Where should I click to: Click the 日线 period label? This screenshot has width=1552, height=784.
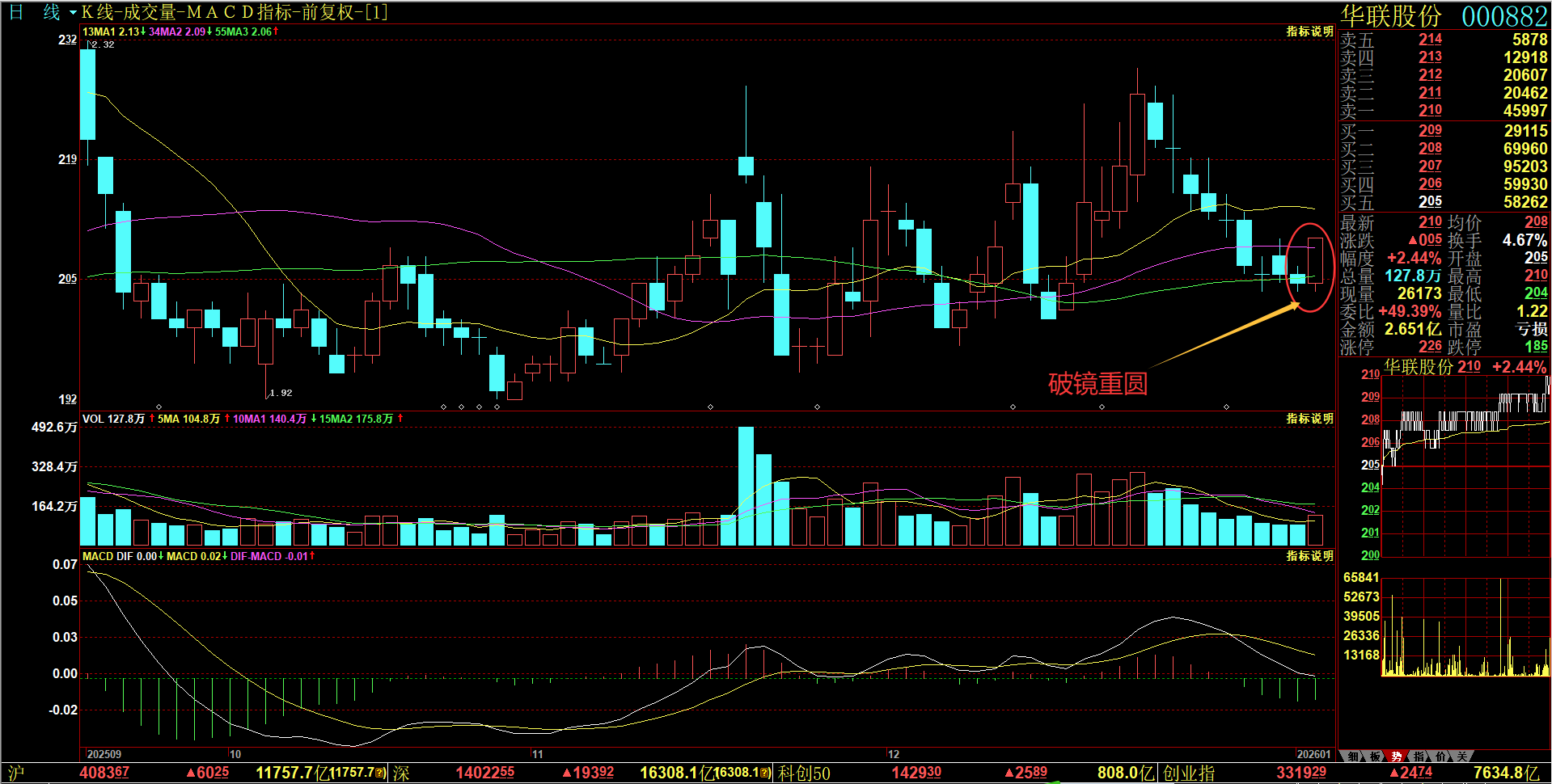click(x=35, y=12)
